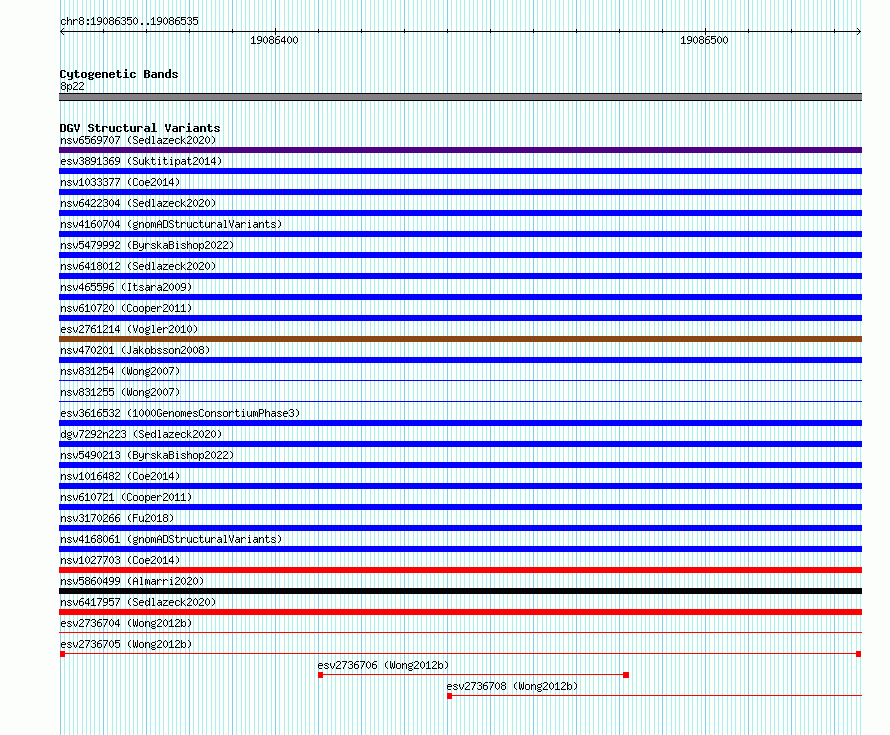The width and height of the screenshot is (890, 735).
Task: Select nsv831255 (Wong2007) label
Action: 120,392
